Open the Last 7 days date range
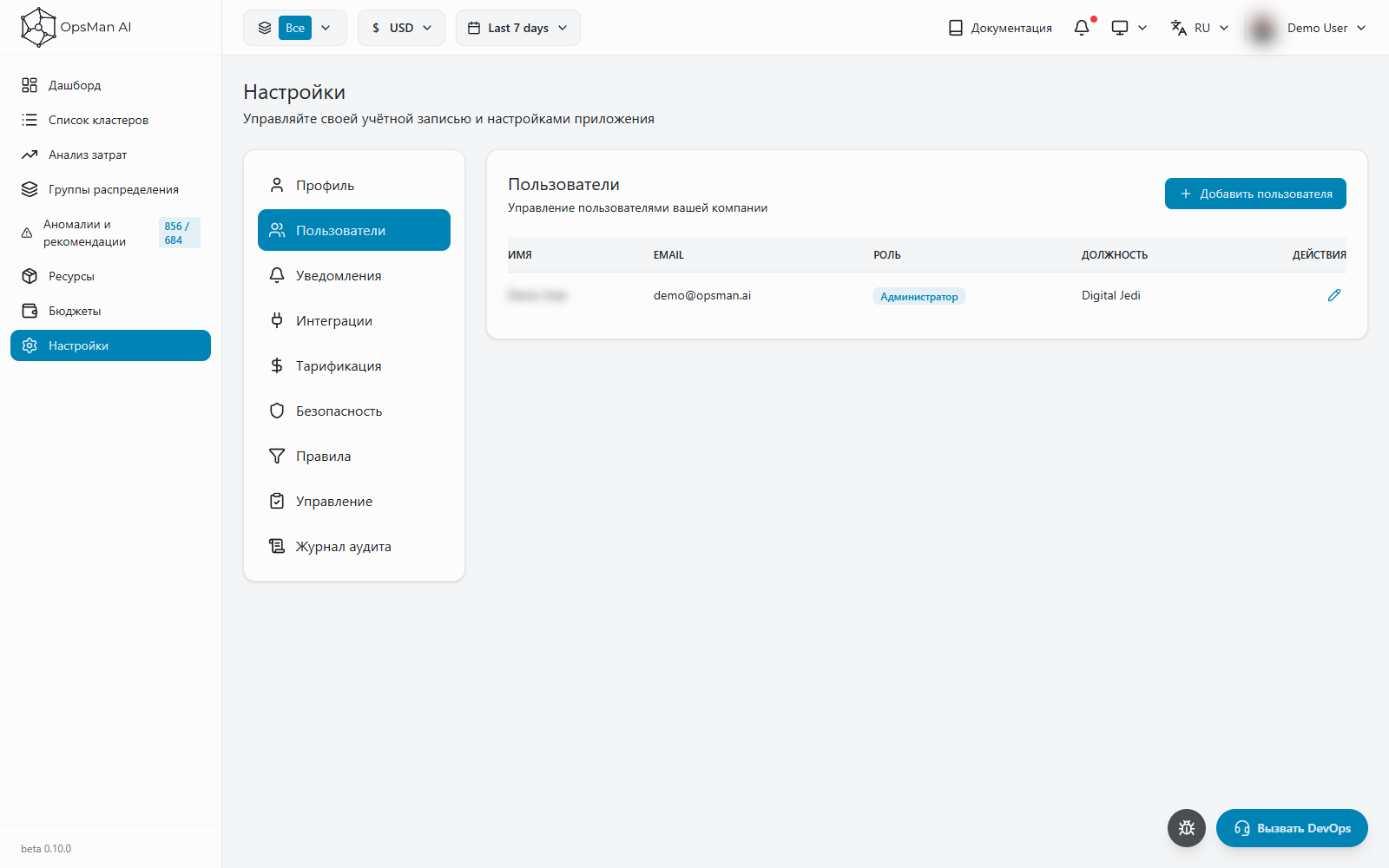The image size is (1389, 868). pyautogui.click(x=518, y=28)
